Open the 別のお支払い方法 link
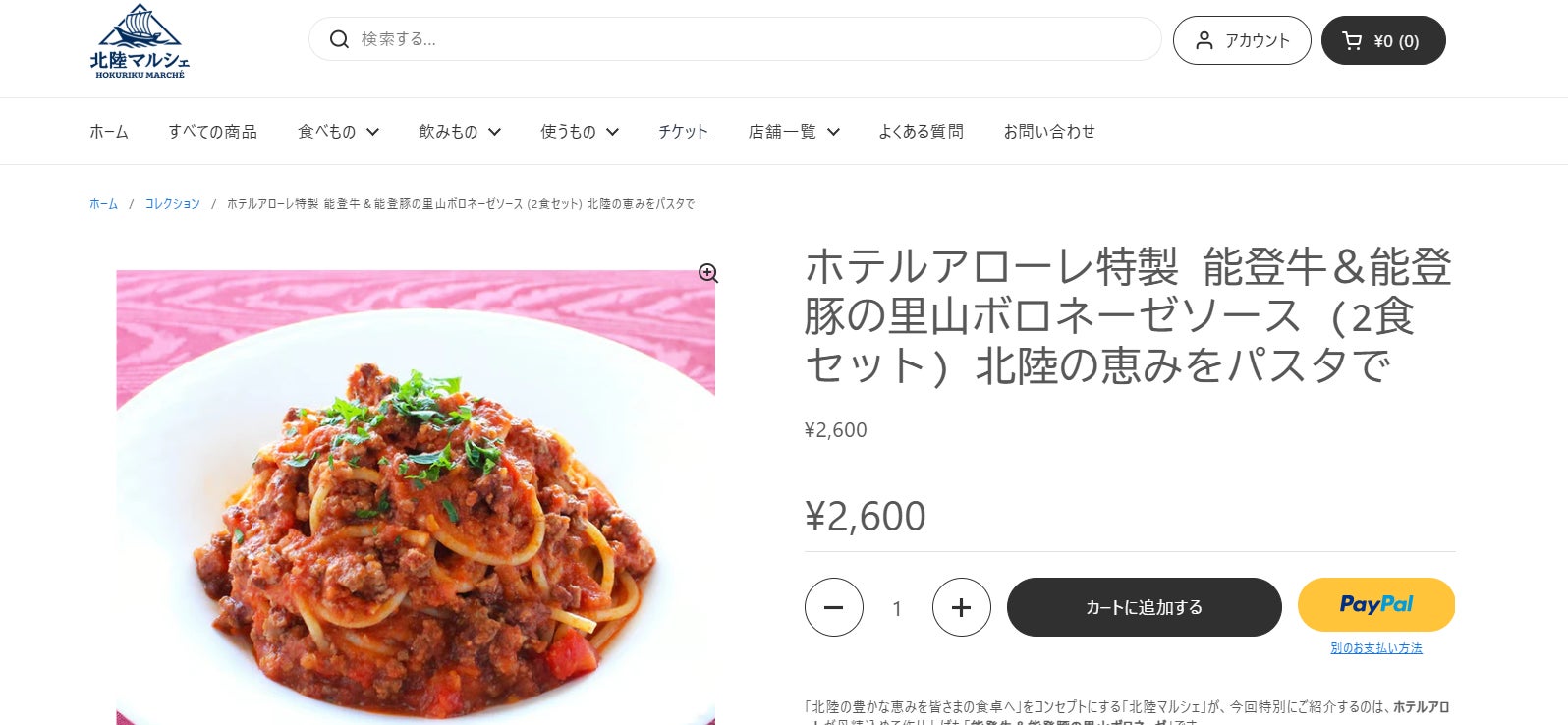 click(x=1376, y=648)
